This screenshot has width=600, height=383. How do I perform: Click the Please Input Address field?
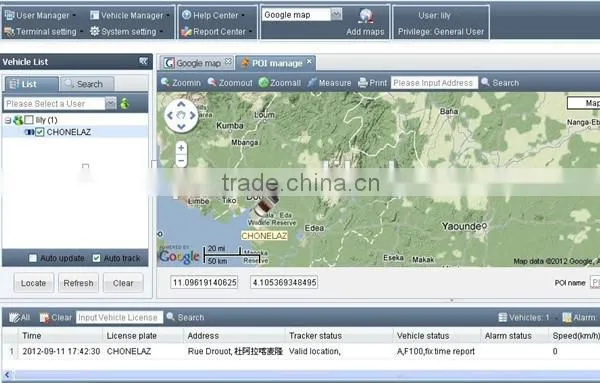point(434,83)
